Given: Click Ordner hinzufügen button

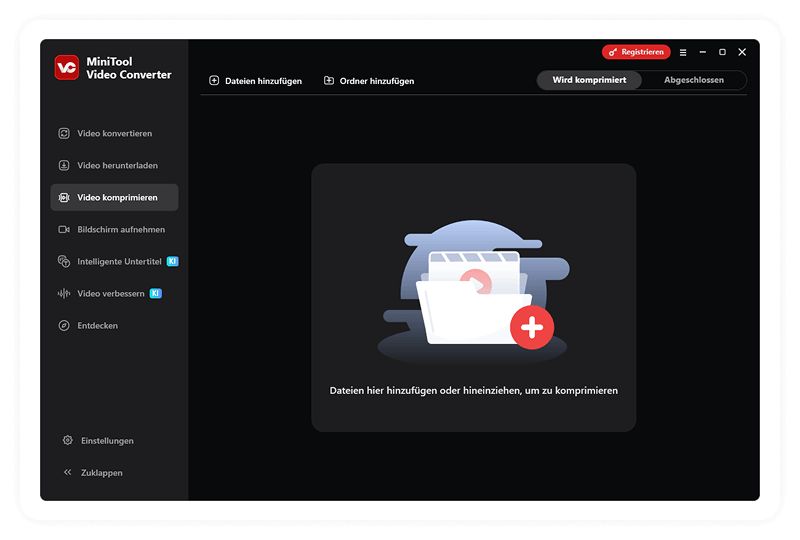Looking at the screenshot, I should [369, 81].
